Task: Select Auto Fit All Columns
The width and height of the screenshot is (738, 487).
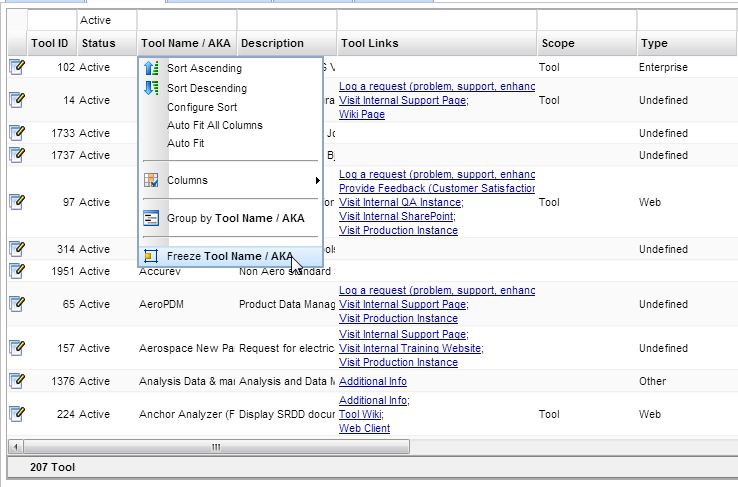Action: [214, 125]
